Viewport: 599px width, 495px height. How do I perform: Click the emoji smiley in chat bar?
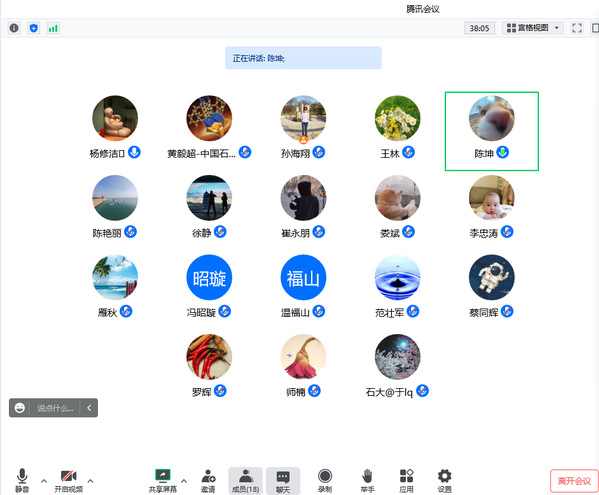(x=19, y=408)
